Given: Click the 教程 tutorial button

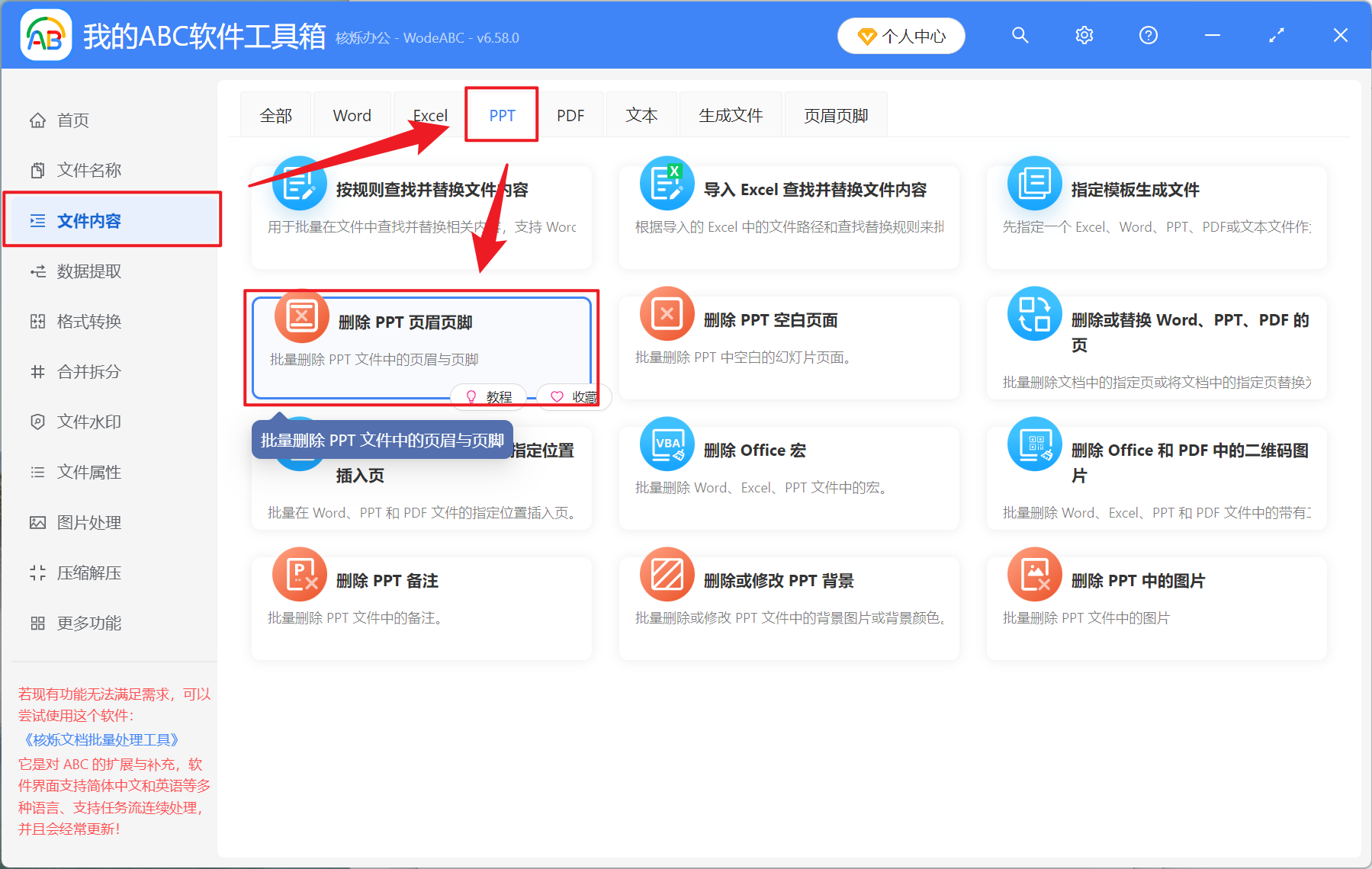Looking at the screenshot, I should coord(489,397).
